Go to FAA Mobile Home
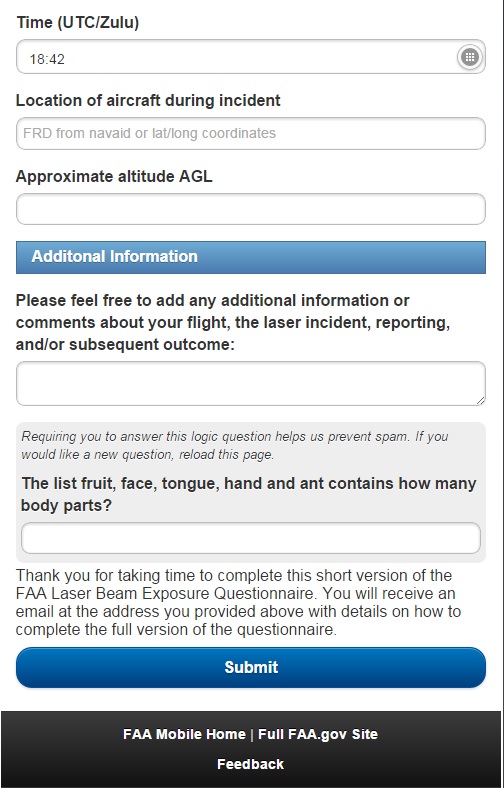Viewport: 504px width, 788px height. coord(184,734)
